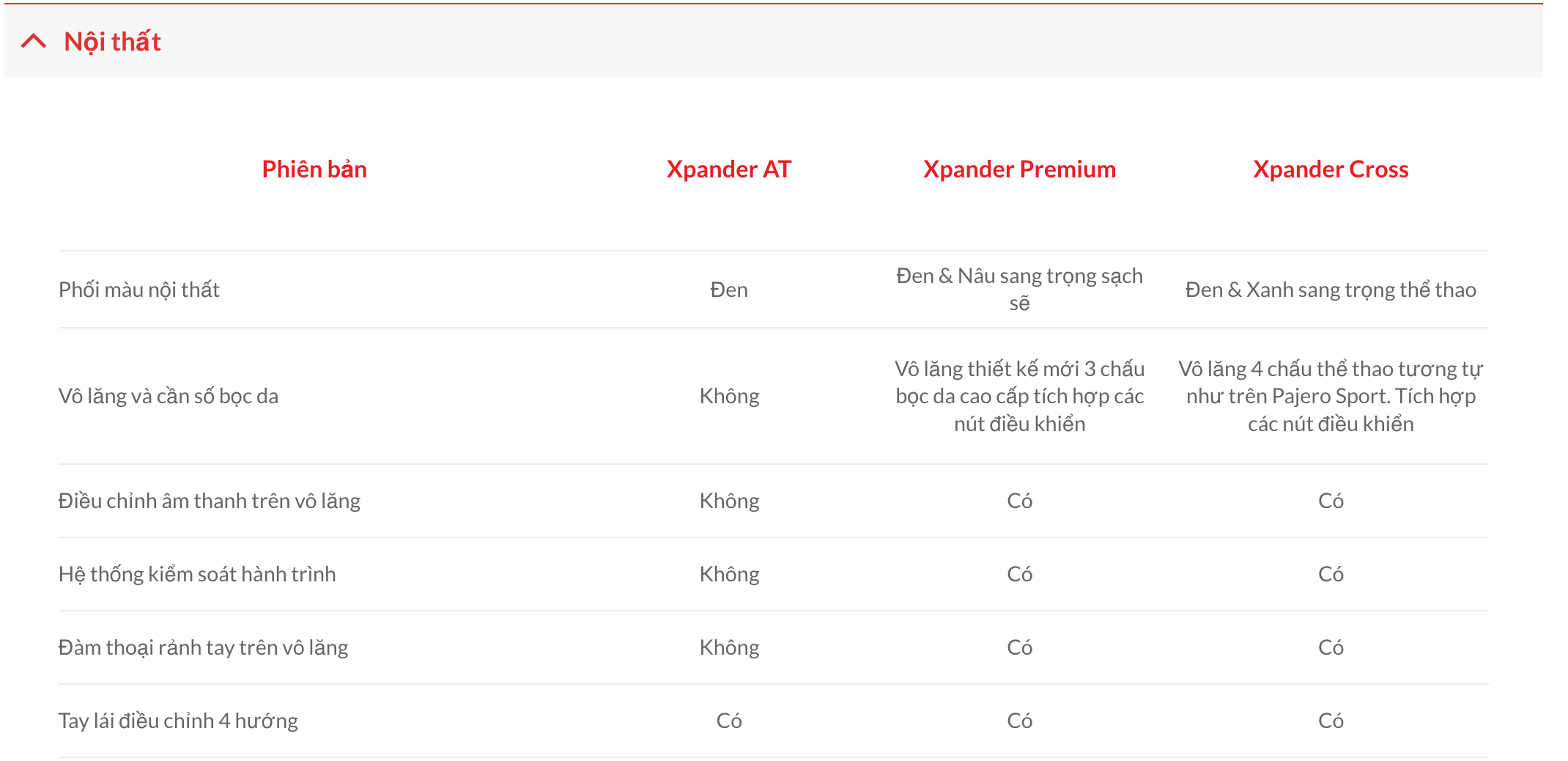Select Xpander AT's Có for Tay lái điều chỉnh
Viewport: 1568px width, 761px height.
point(729,721)
